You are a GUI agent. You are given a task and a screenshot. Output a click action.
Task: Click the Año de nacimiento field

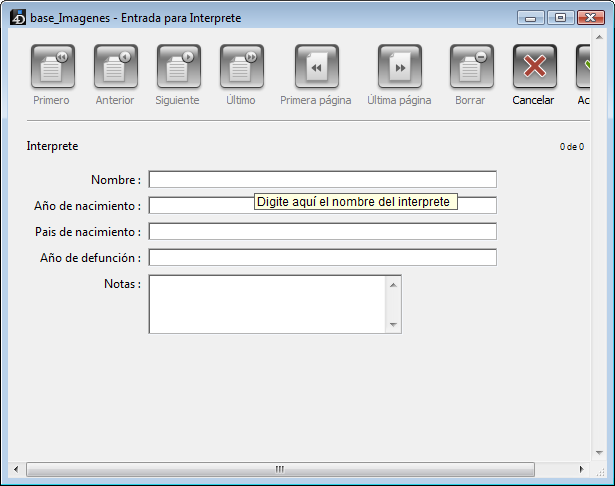pyautogui.click(x=200, y=206)
